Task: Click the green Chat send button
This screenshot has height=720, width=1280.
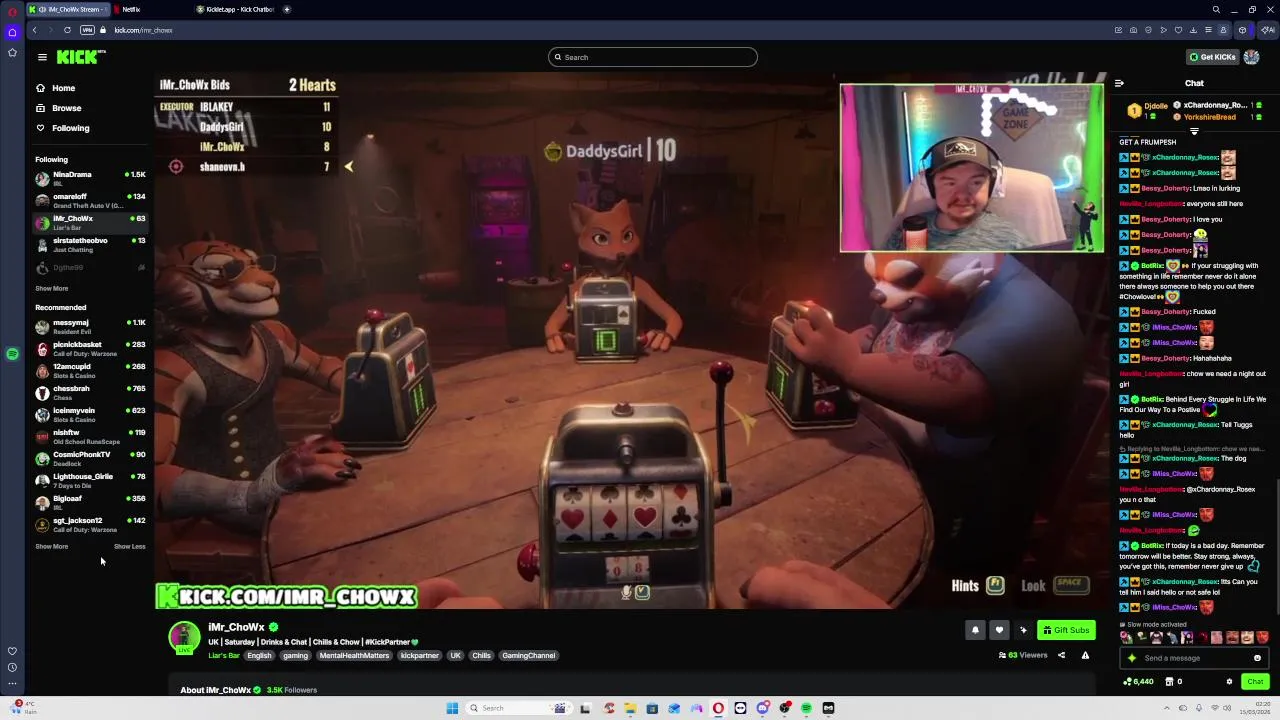Action: point(1255,682)
